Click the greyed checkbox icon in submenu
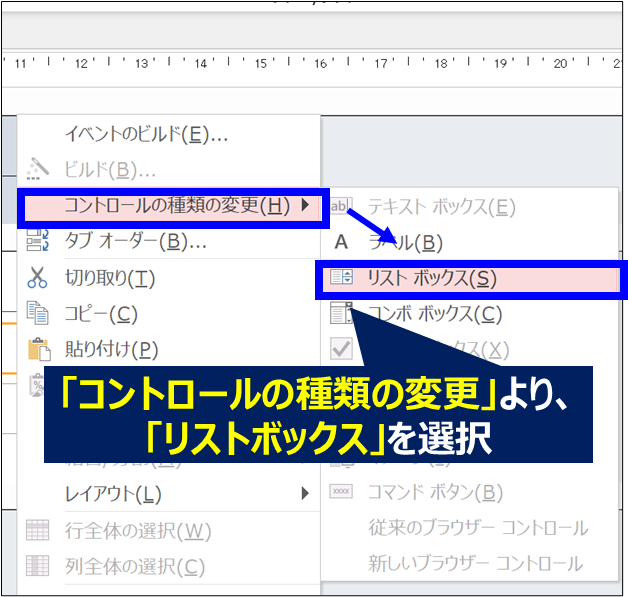The width and height of the screenshot is (628, 597). tap(341, 350)
